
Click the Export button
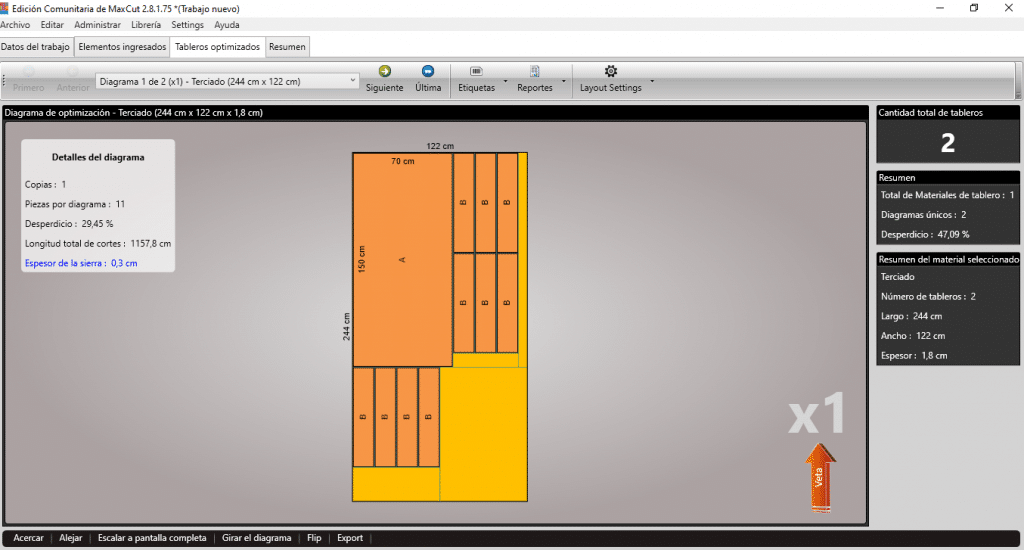point(350,538)
